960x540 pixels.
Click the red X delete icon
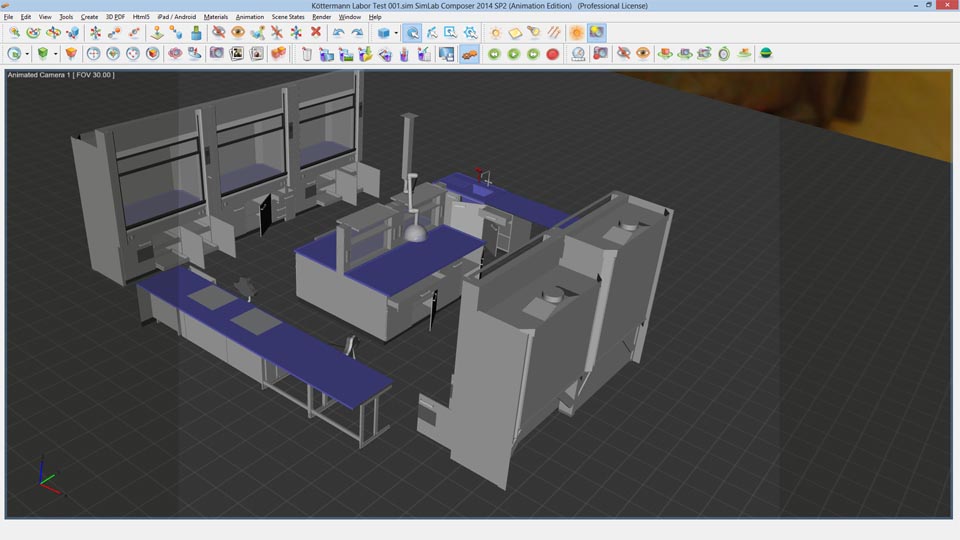pyautogui.click(x=316, y=33)
